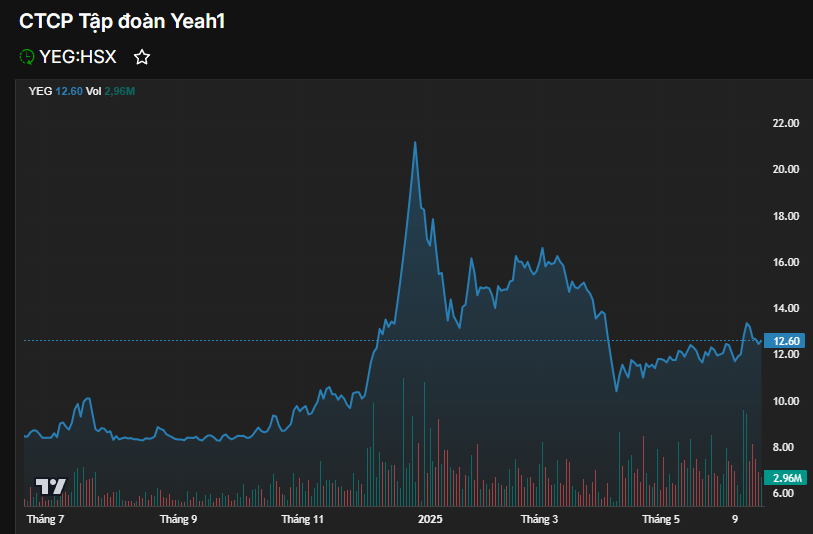Click the Vol legend label on chart
813x534 pixels.
tap(93, 91)
